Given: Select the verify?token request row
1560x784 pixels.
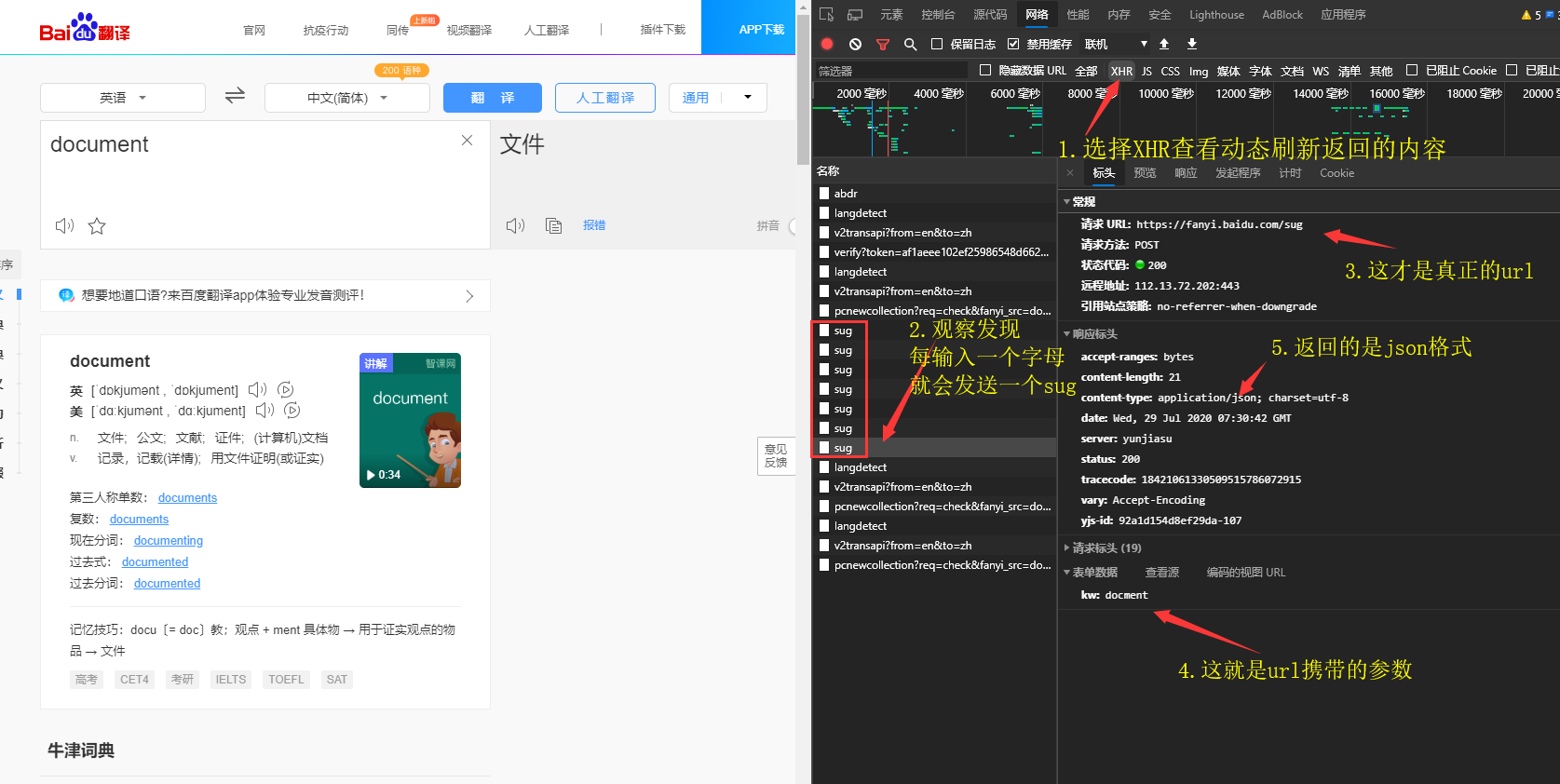Looking at the screenshot, I should [x=934, y=252].
